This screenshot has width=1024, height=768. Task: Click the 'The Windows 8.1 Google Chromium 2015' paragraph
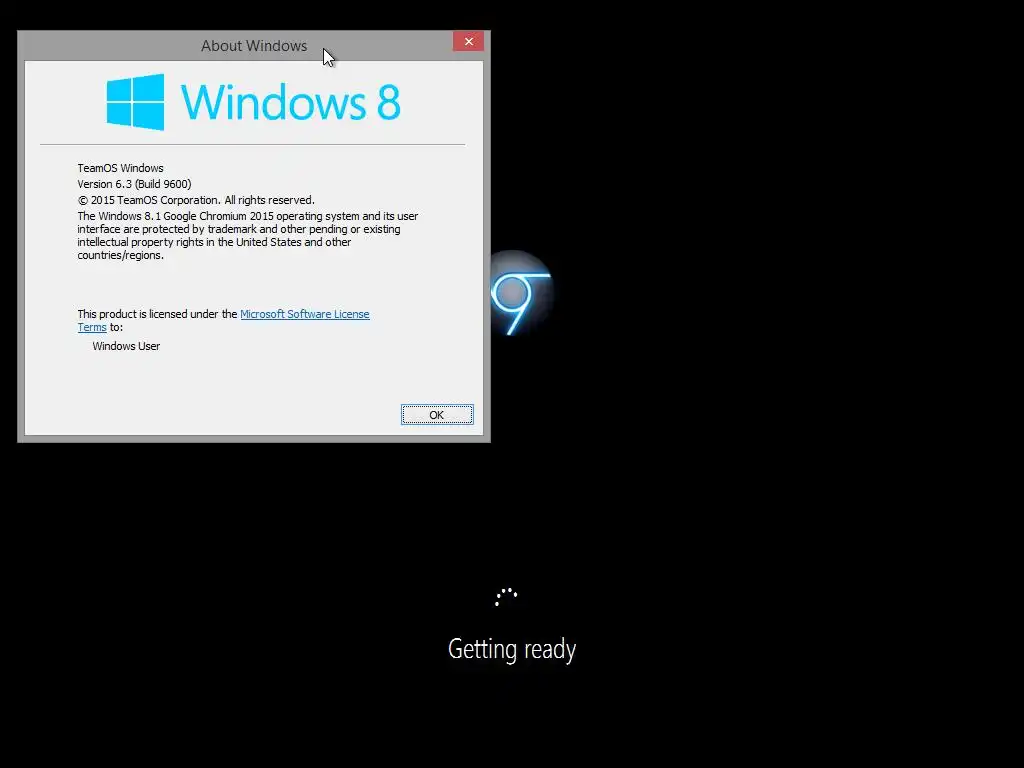tap(248, 235)
